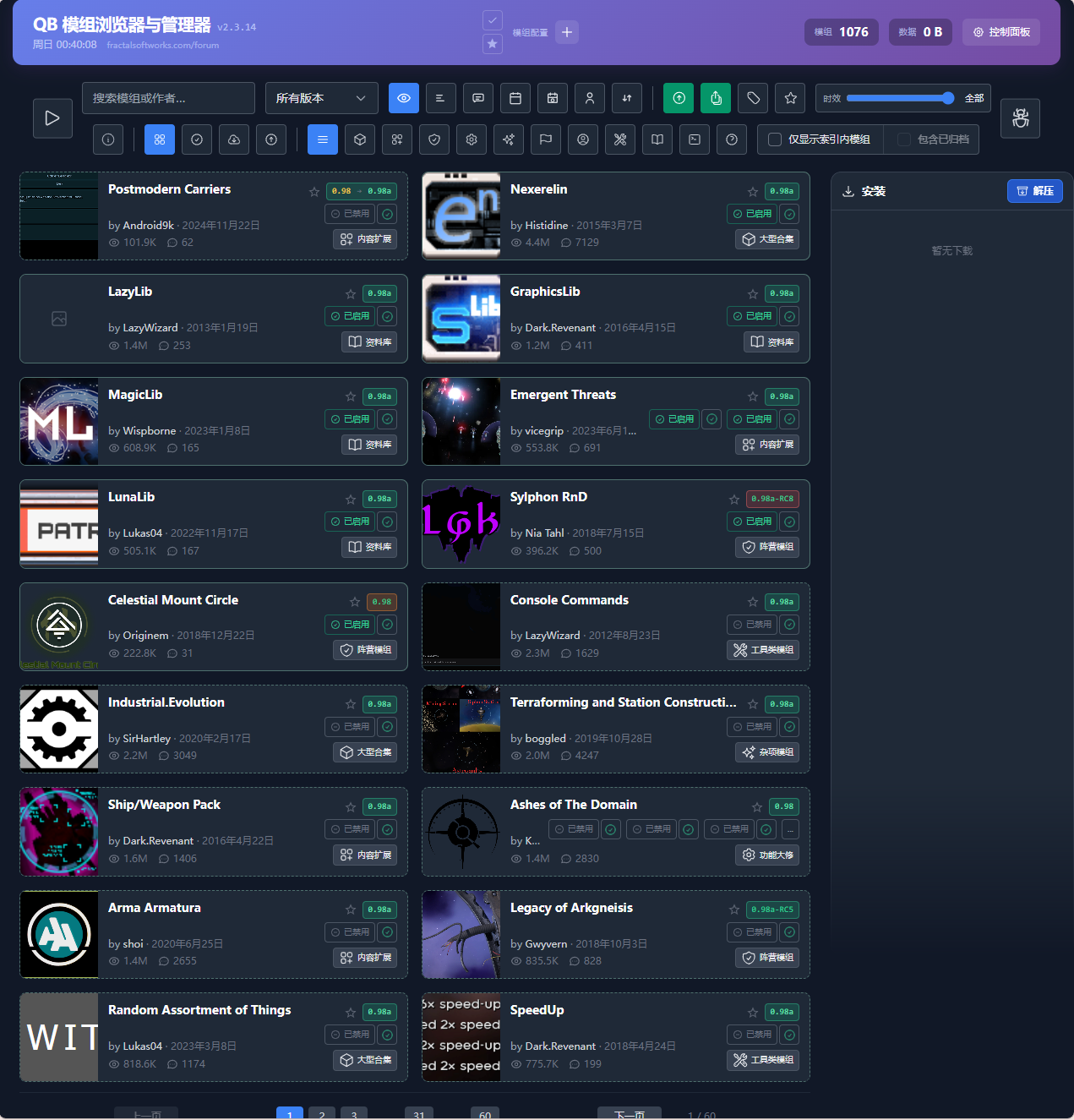
Task: Select the calendar date filter icon
Action: [x=515, y=98]
